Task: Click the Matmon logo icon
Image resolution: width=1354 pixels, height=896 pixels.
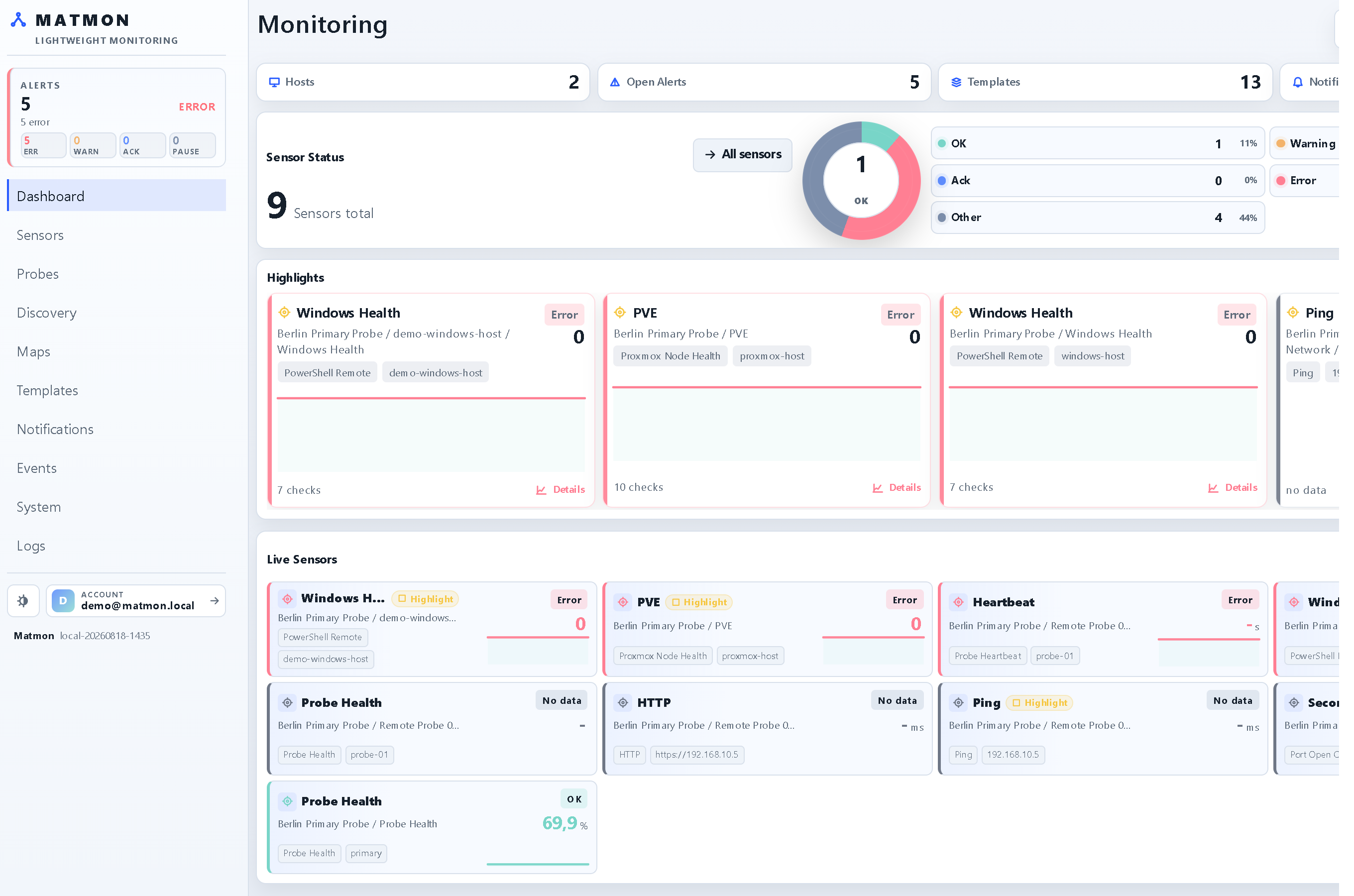Action: pyautogui.click(x=18, y=20)
